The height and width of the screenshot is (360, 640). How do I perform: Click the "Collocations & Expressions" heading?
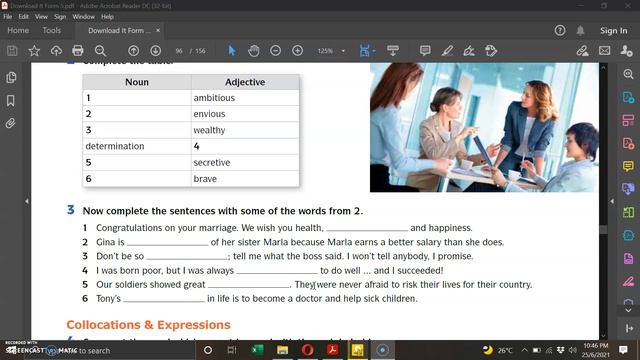[x=149, y=325]
